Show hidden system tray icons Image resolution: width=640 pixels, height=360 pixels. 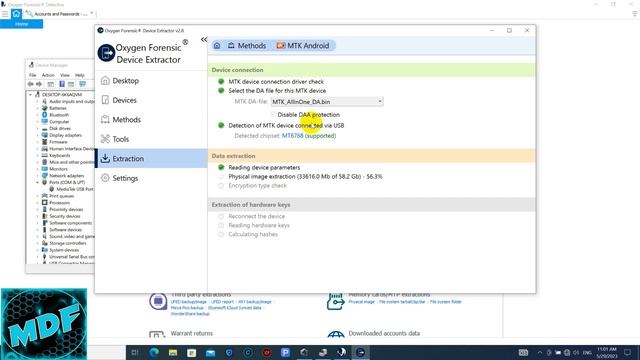(540, 353)
